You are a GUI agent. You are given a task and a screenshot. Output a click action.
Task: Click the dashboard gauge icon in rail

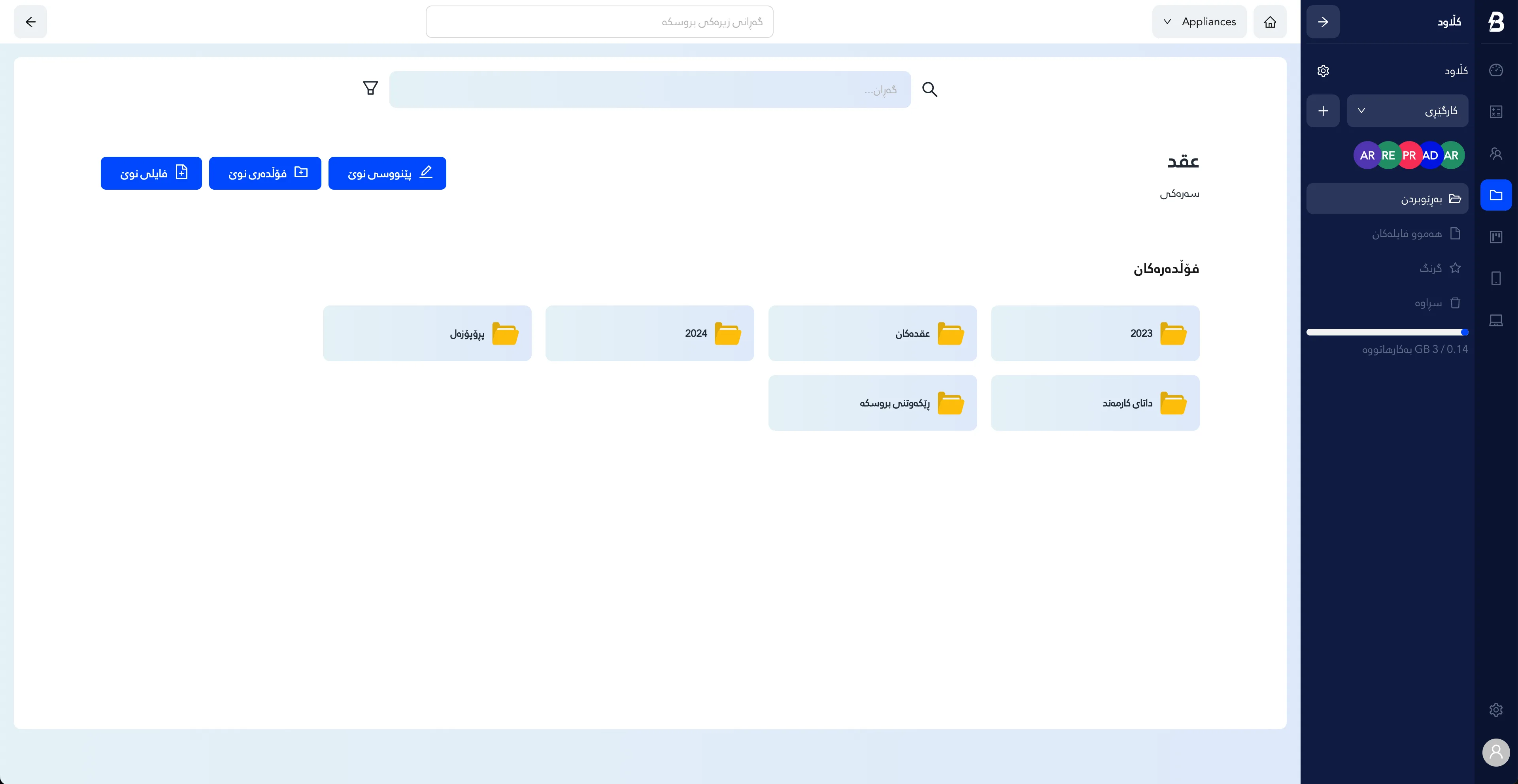coord(1495,70)
